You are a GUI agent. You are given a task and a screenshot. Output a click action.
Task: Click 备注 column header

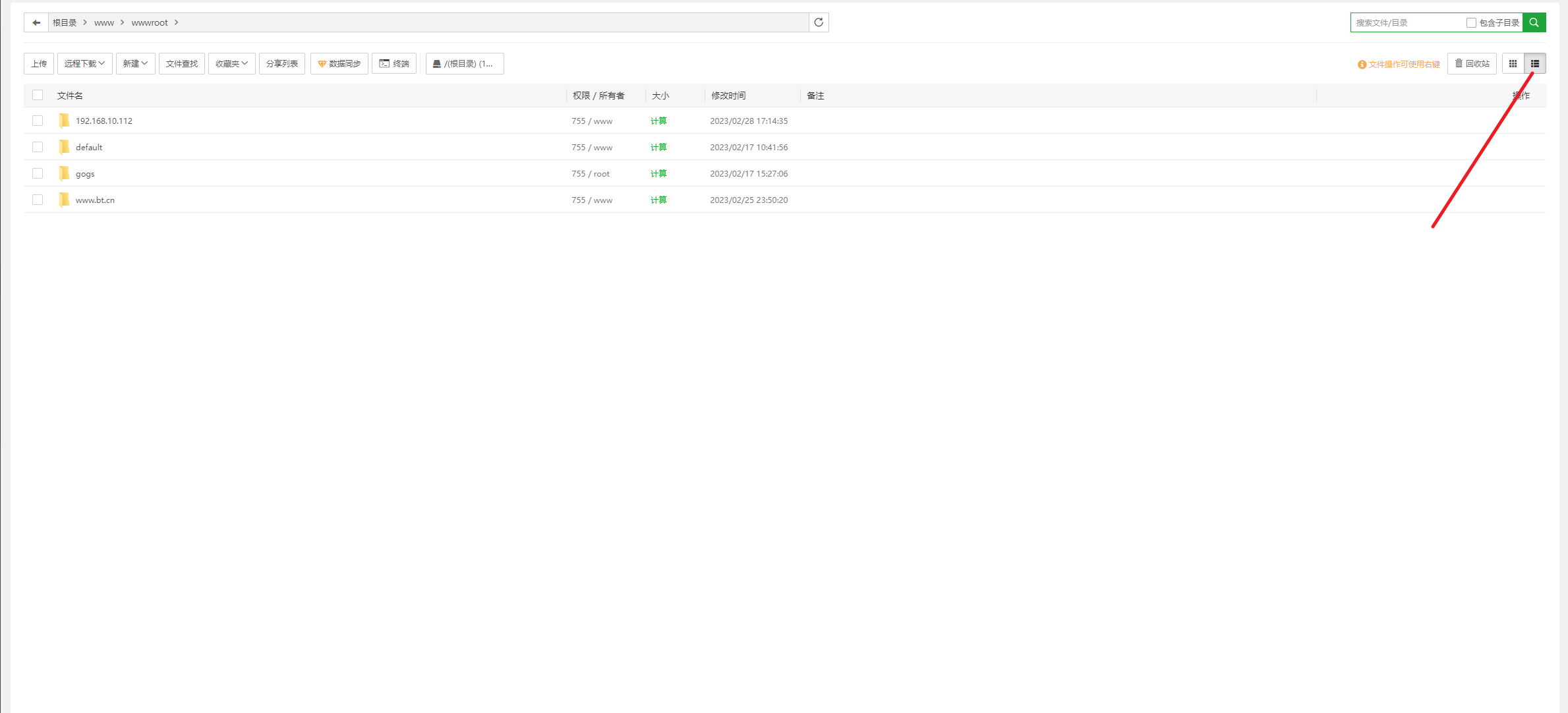[815, 96]
